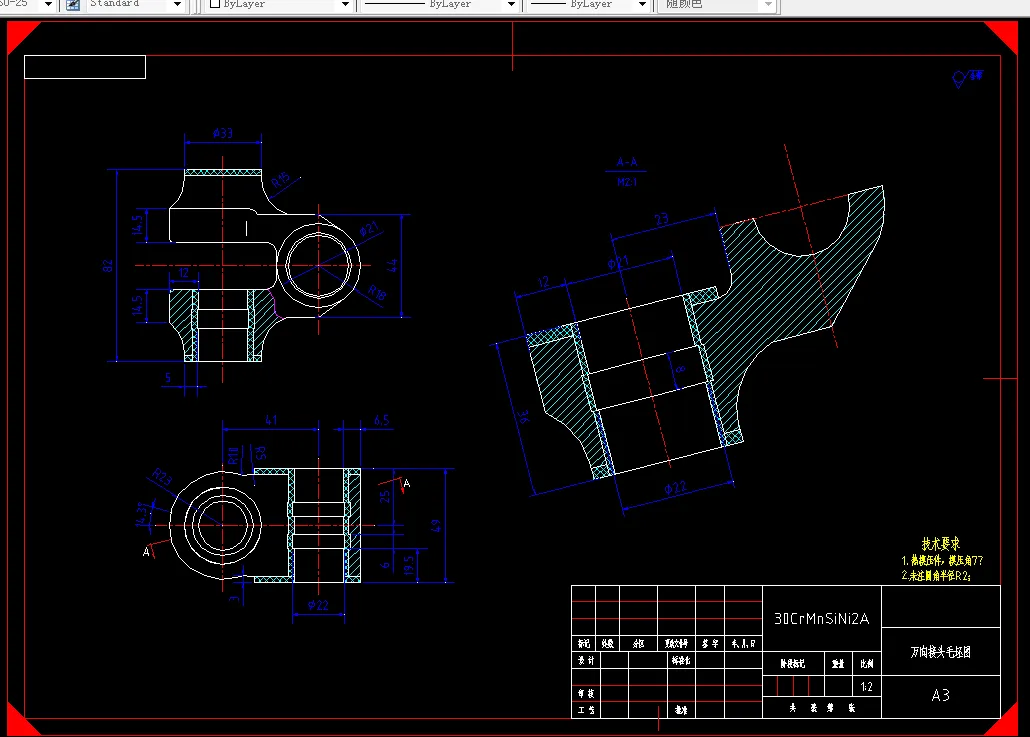
Task: Select the 19.5 dimension text
Action: pos(409,566)
